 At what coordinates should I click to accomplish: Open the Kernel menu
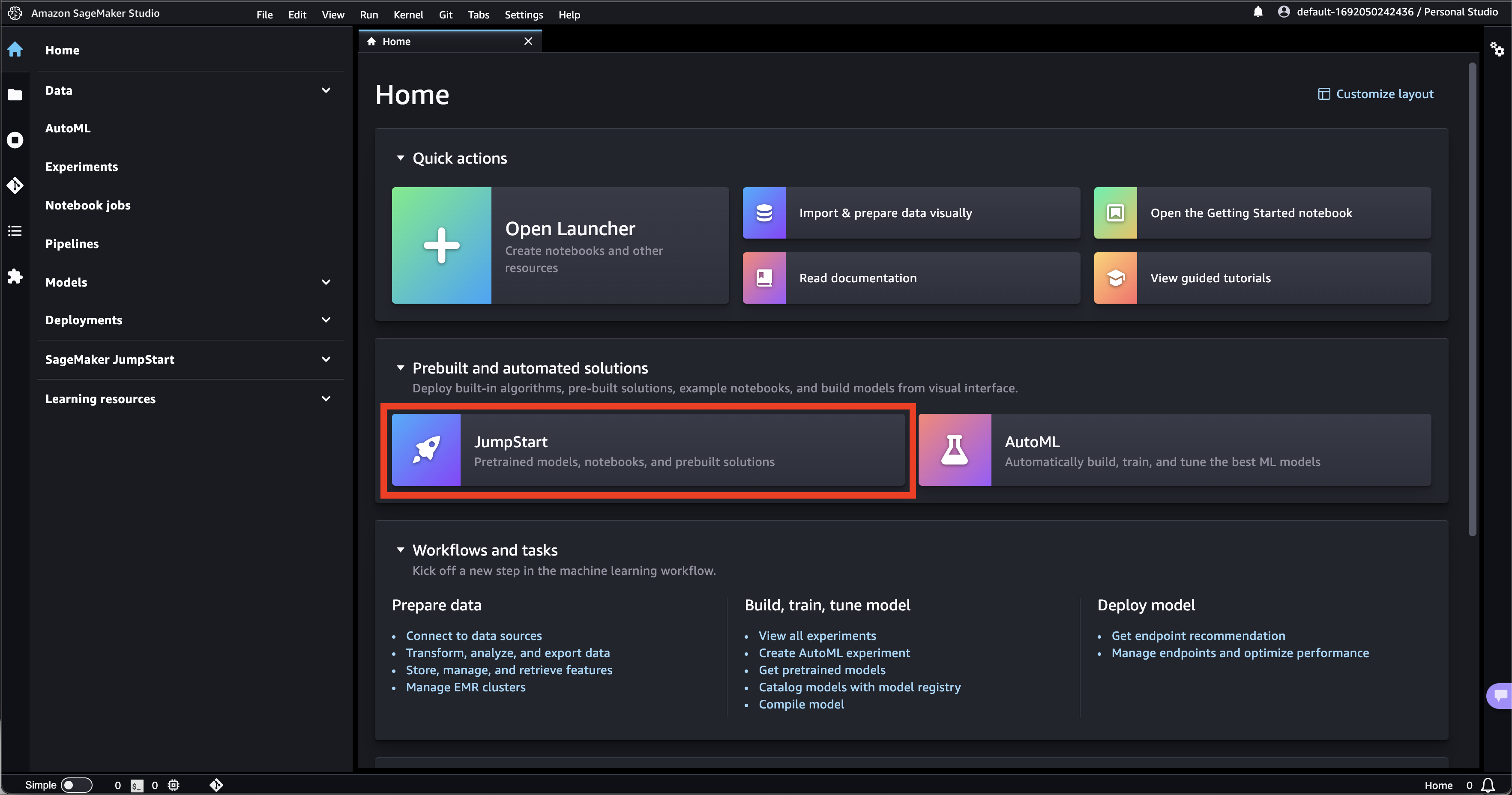coord(408,15)
